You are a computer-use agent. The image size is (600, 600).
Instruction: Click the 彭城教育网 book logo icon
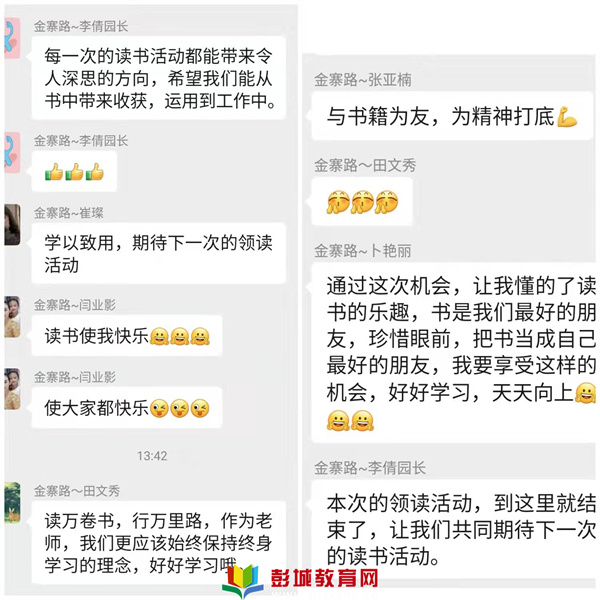(x=243, y=580)
